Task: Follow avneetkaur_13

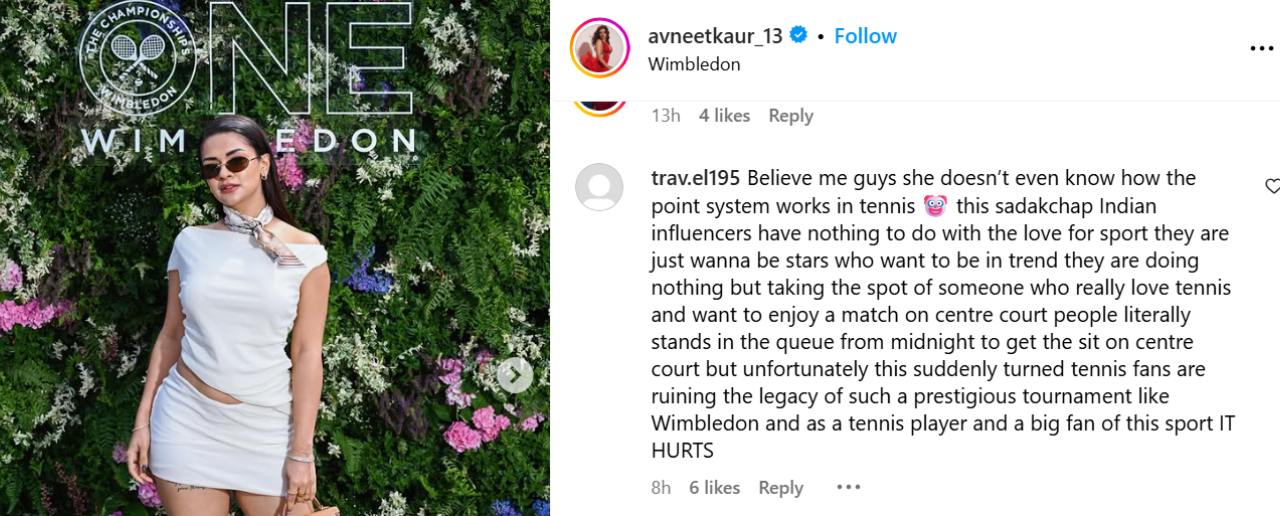Action: pos(865,36)
